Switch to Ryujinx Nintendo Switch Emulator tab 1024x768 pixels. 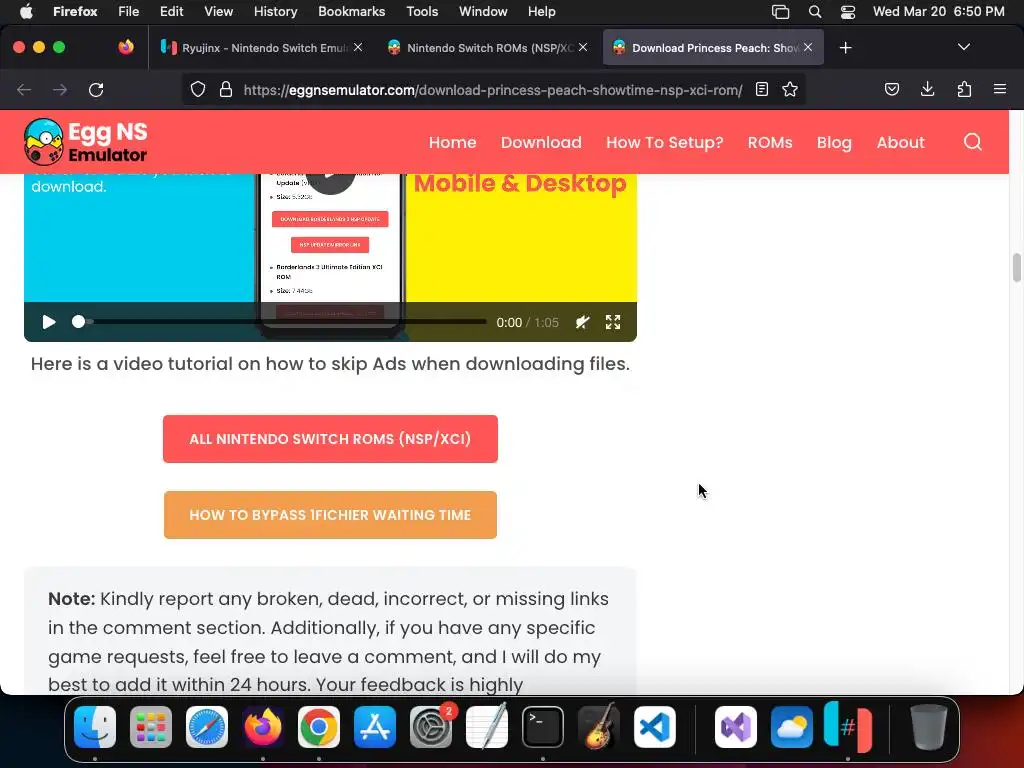(261, 48)
